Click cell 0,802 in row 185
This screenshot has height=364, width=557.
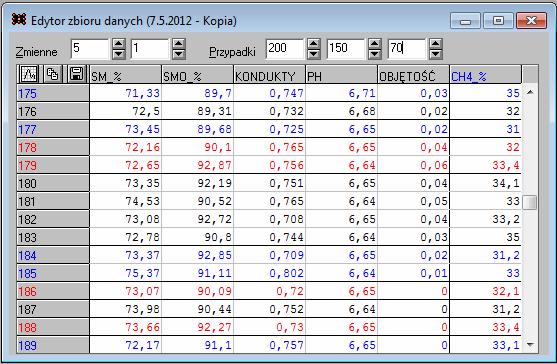coord(270,273)
